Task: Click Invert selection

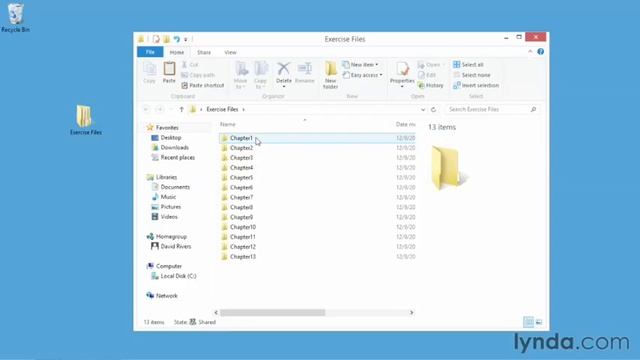Action: coord(476,85)
